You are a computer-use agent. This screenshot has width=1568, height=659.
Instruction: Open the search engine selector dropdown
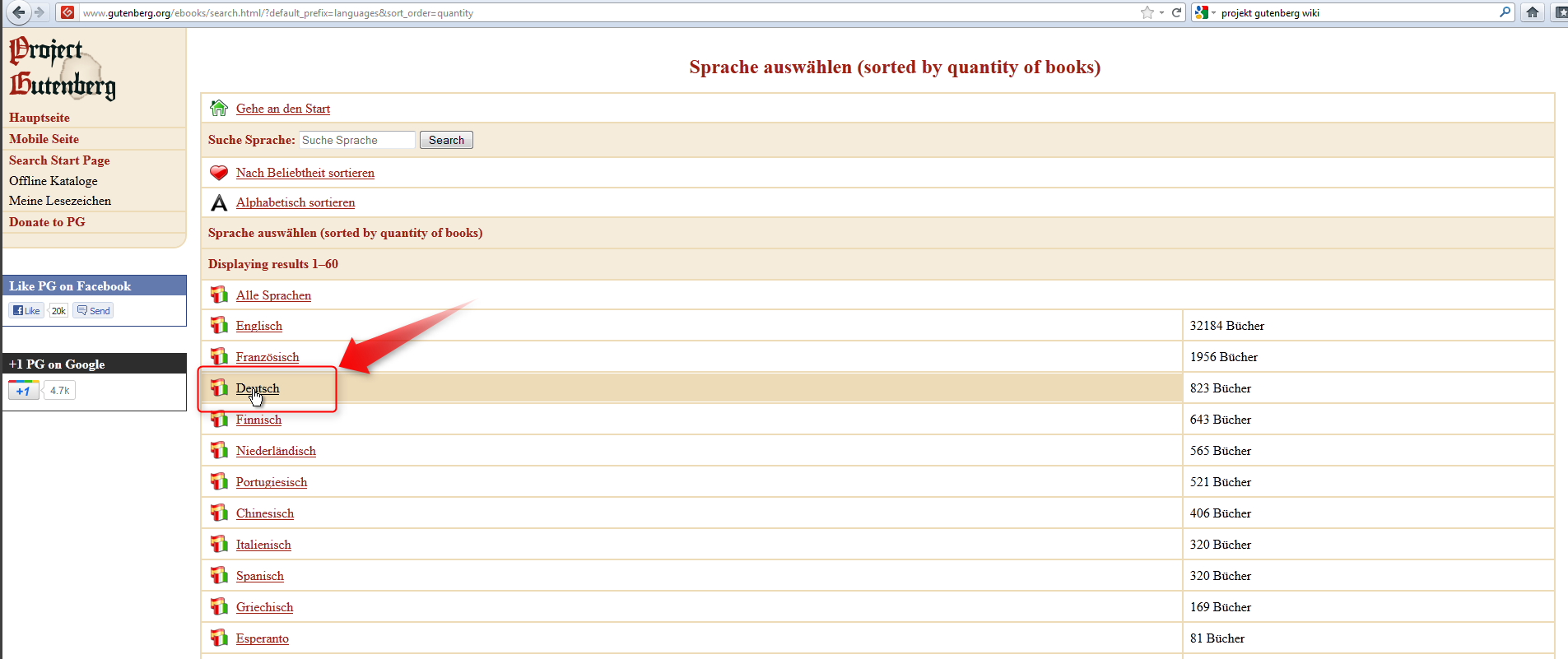pos(1205,12)
